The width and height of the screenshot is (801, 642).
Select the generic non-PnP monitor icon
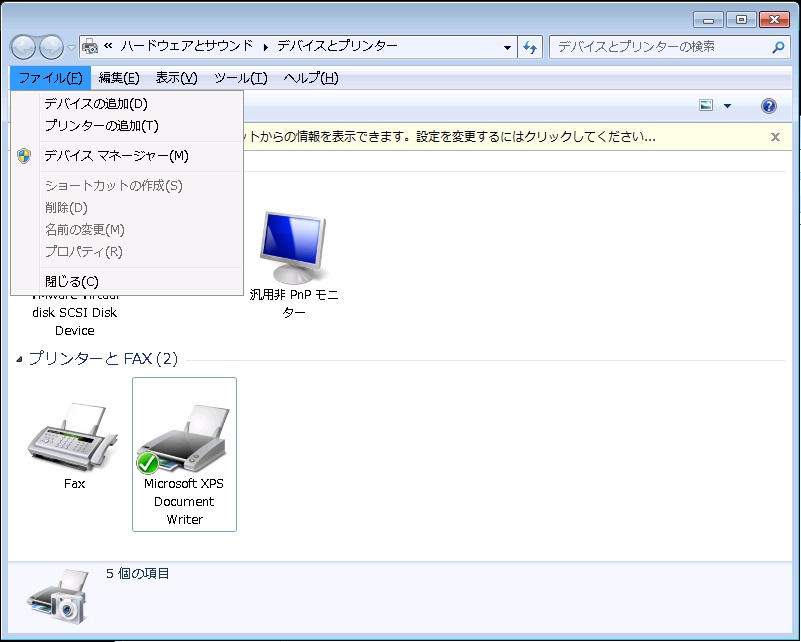click(294, 248)
